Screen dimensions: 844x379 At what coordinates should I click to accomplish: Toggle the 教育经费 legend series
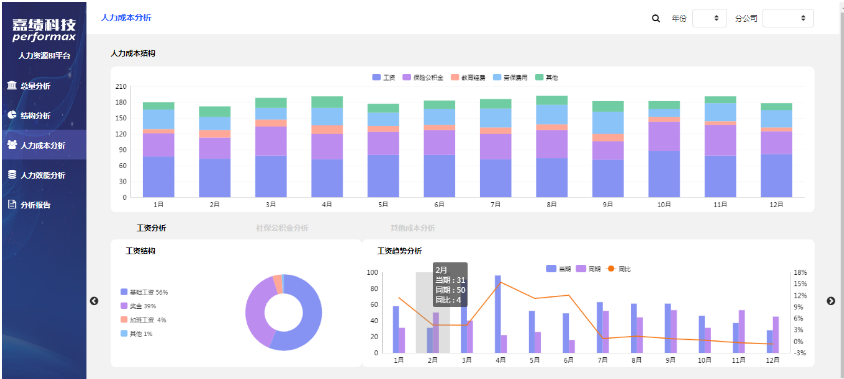[468, 78]
